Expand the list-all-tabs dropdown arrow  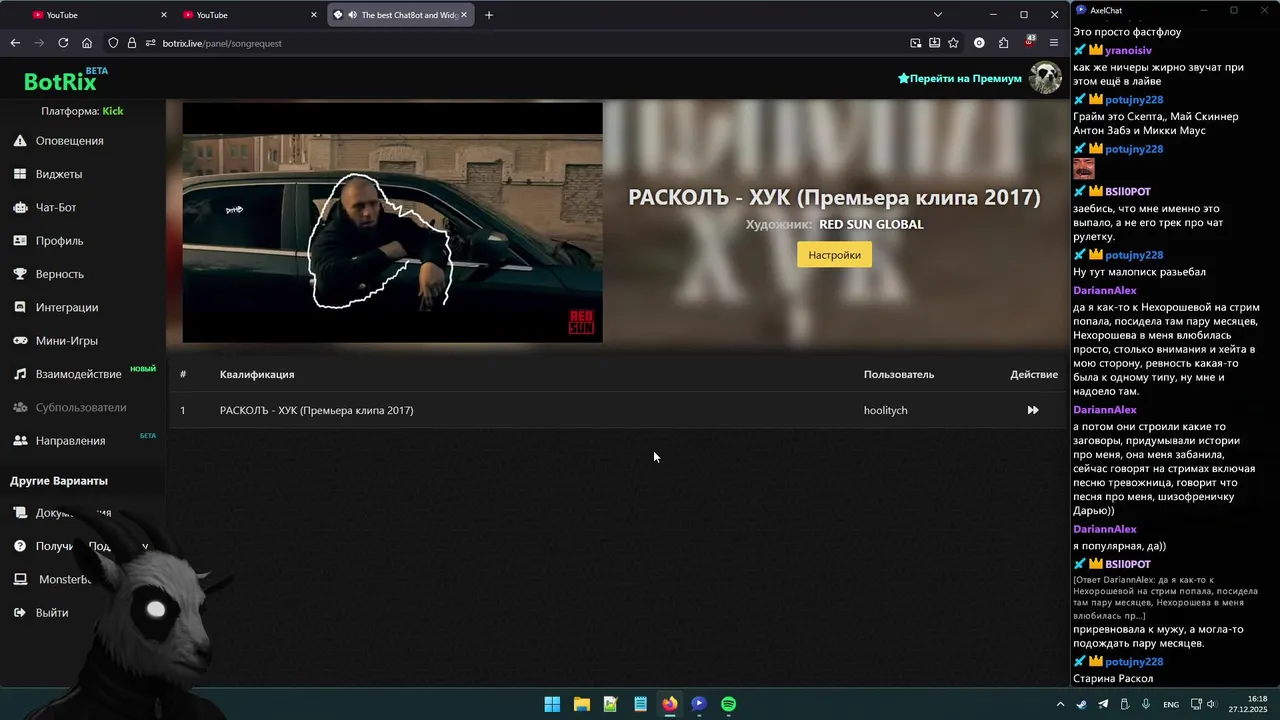pos(938,15)
